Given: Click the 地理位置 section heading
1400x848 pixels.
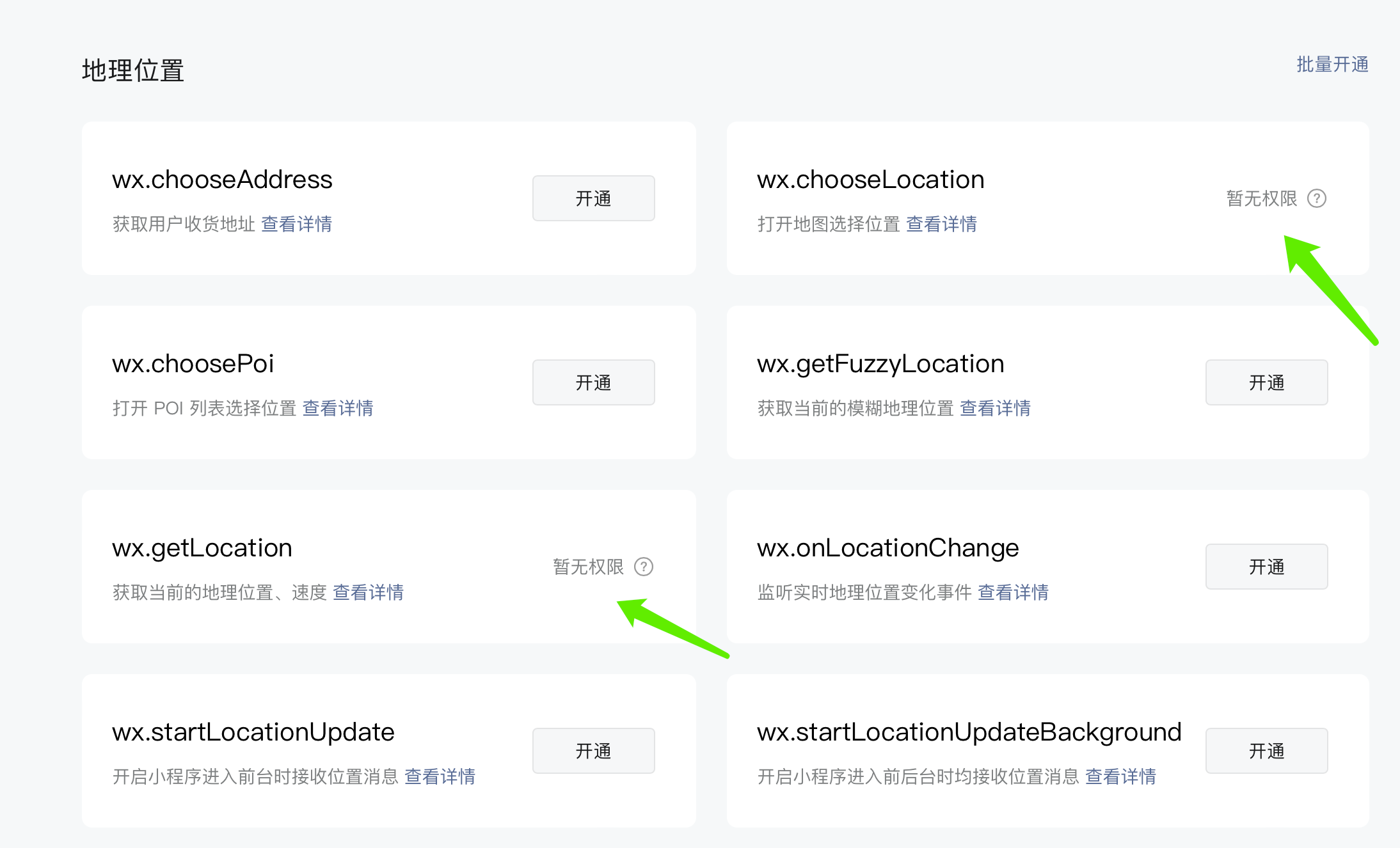Looking at the screenshot, I should (133, 70).
